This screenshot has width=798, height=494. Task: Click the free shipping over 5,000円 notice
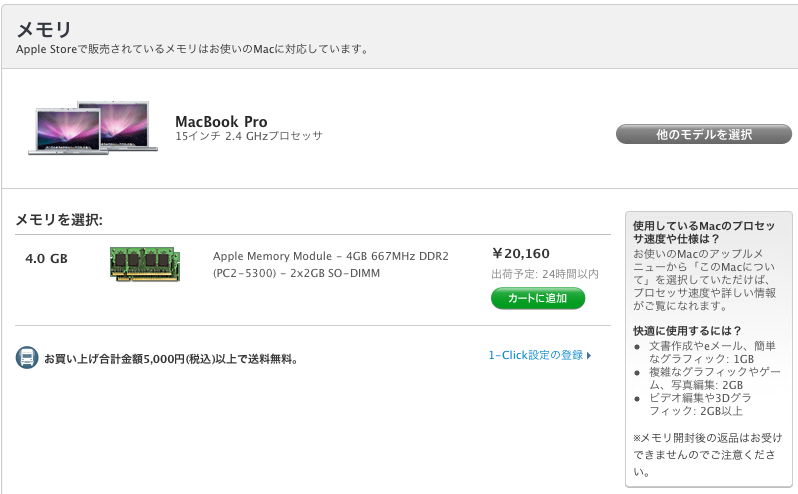[x=172, y=359]
